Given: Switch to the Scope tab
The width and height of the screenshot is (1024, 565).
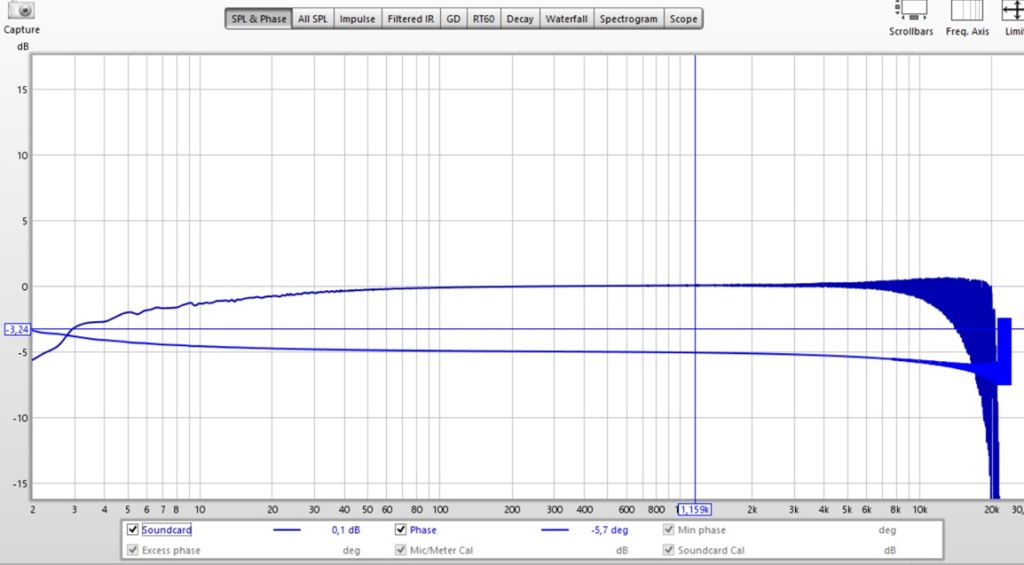Looking at the screenshot, I should [683, 19].
